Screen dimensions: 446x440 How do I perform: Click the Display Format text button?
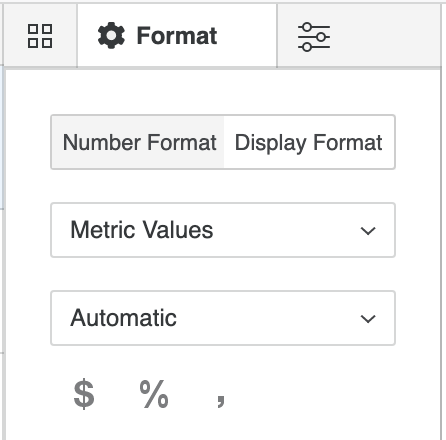tap(308, 143)
